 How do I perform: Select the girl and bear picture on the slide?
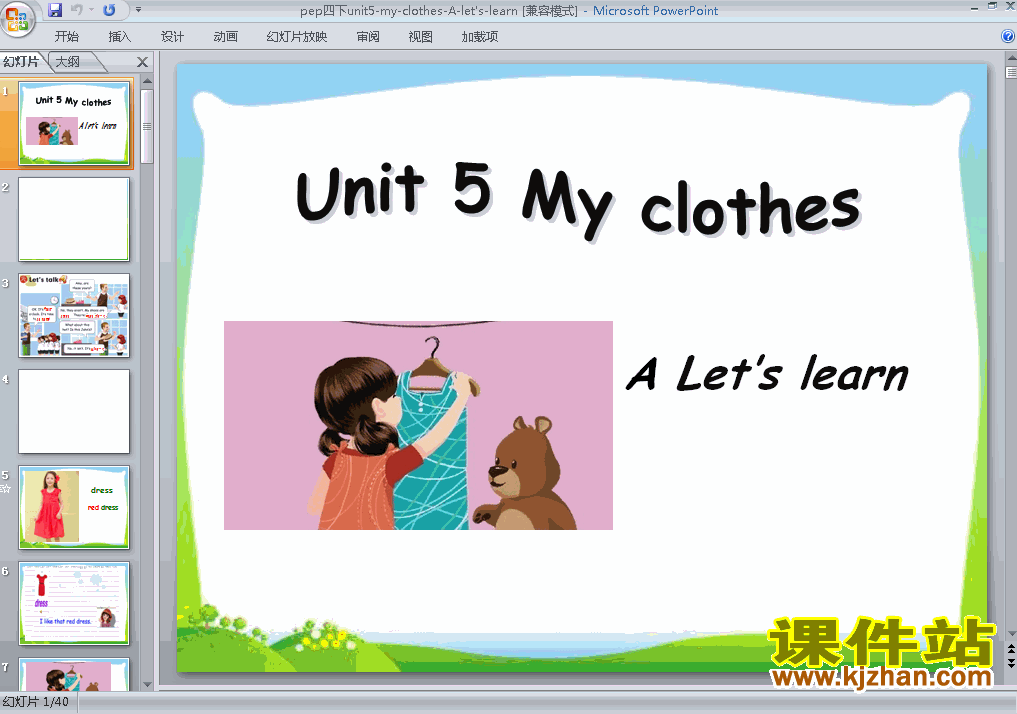click(x=418, y=425)
